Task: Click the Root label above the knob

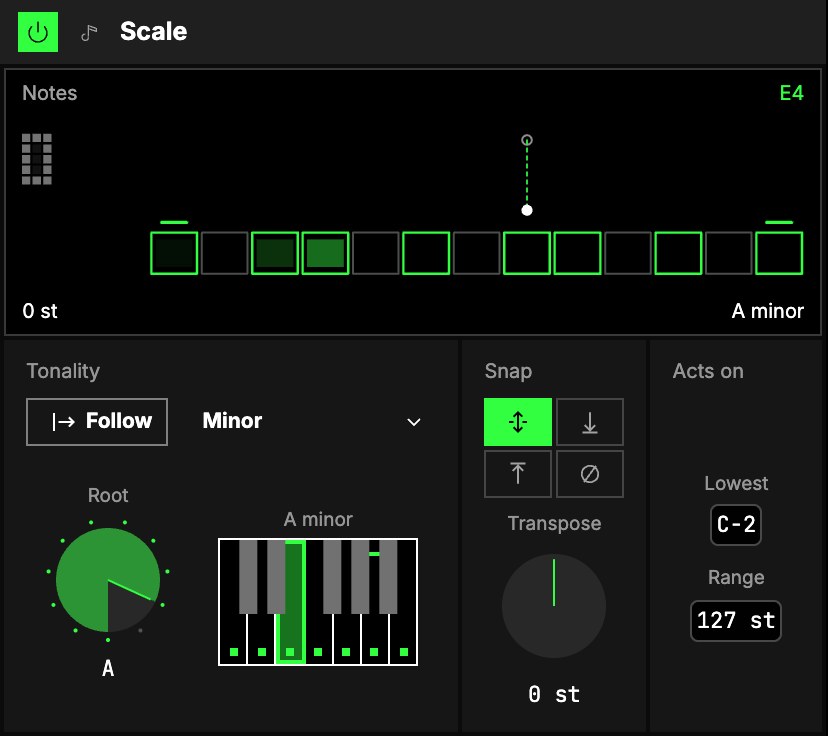Action: pyautogui.click(x=108, y=495)
